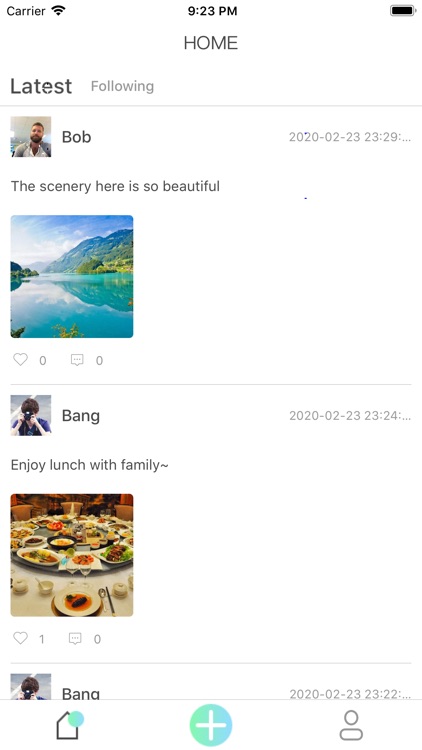Like Bang's lunch post with the heart
Image resolution: width=422 pixels, height=750 pixels.
point(21,638)
